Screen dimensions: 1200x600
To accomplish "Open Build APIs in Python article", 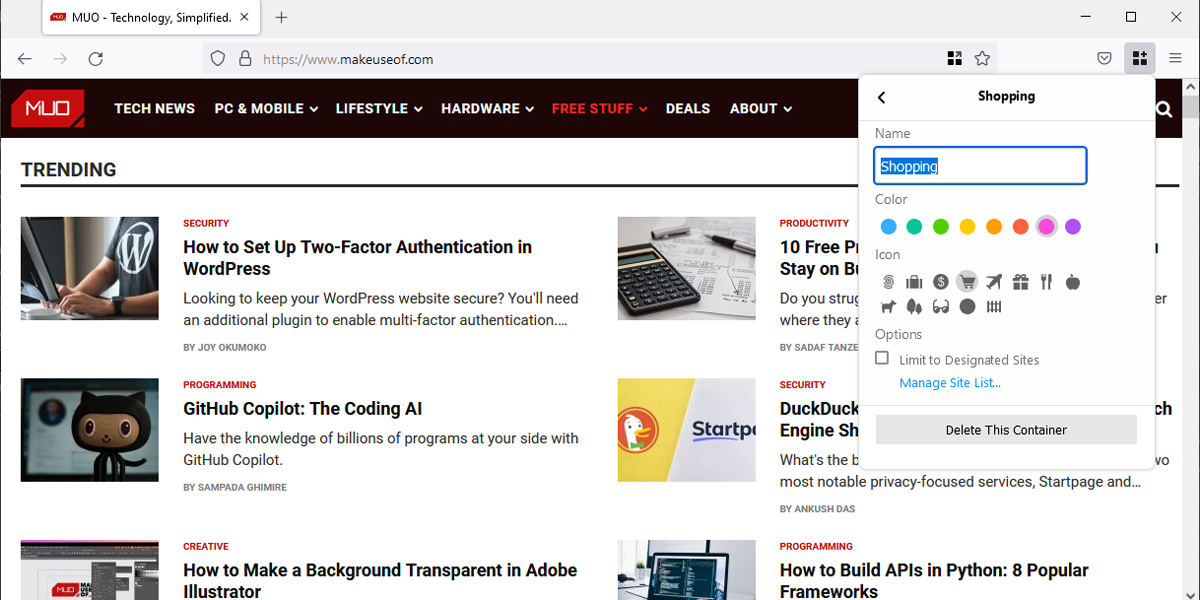I will click(934, 580).
